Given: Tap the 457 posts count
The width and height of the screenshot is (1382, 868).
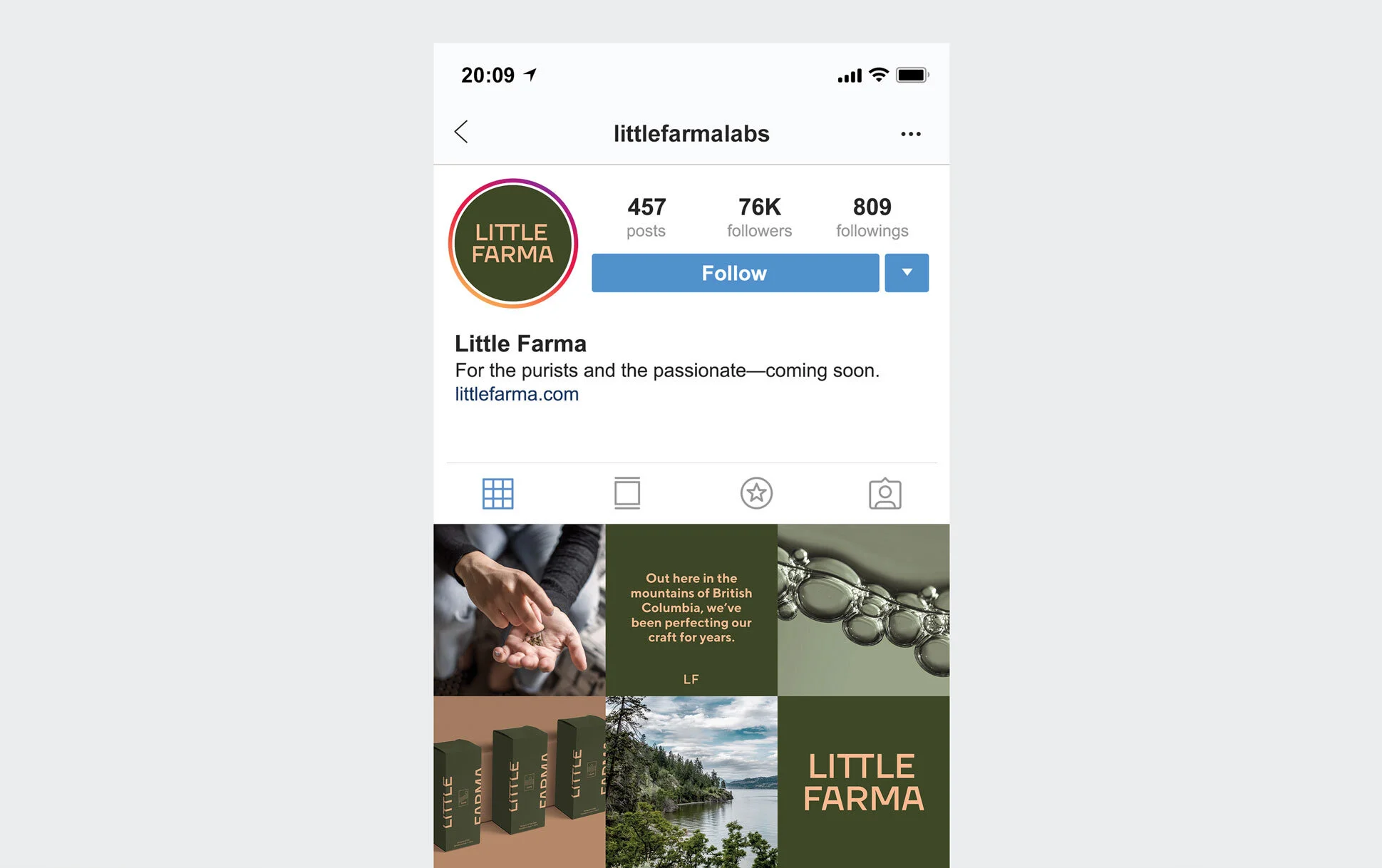Looking at the screenshot, I should (646, 217).
